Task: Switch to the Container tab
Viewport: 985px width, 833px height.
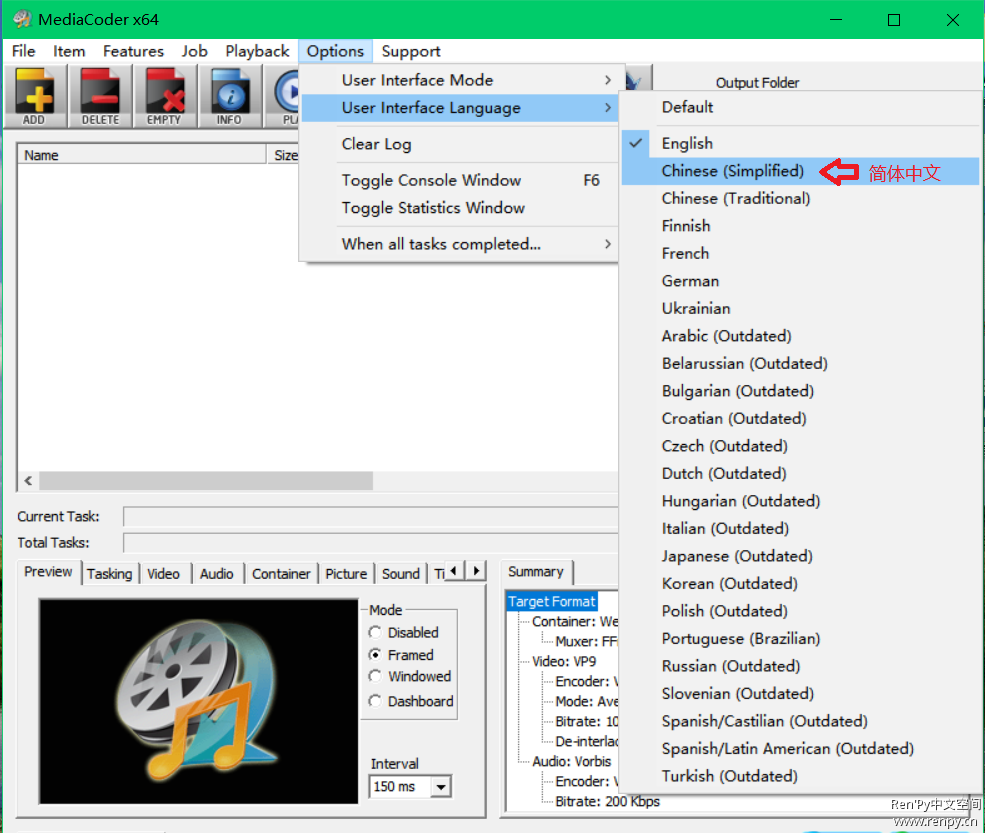Action: point(281,574)
